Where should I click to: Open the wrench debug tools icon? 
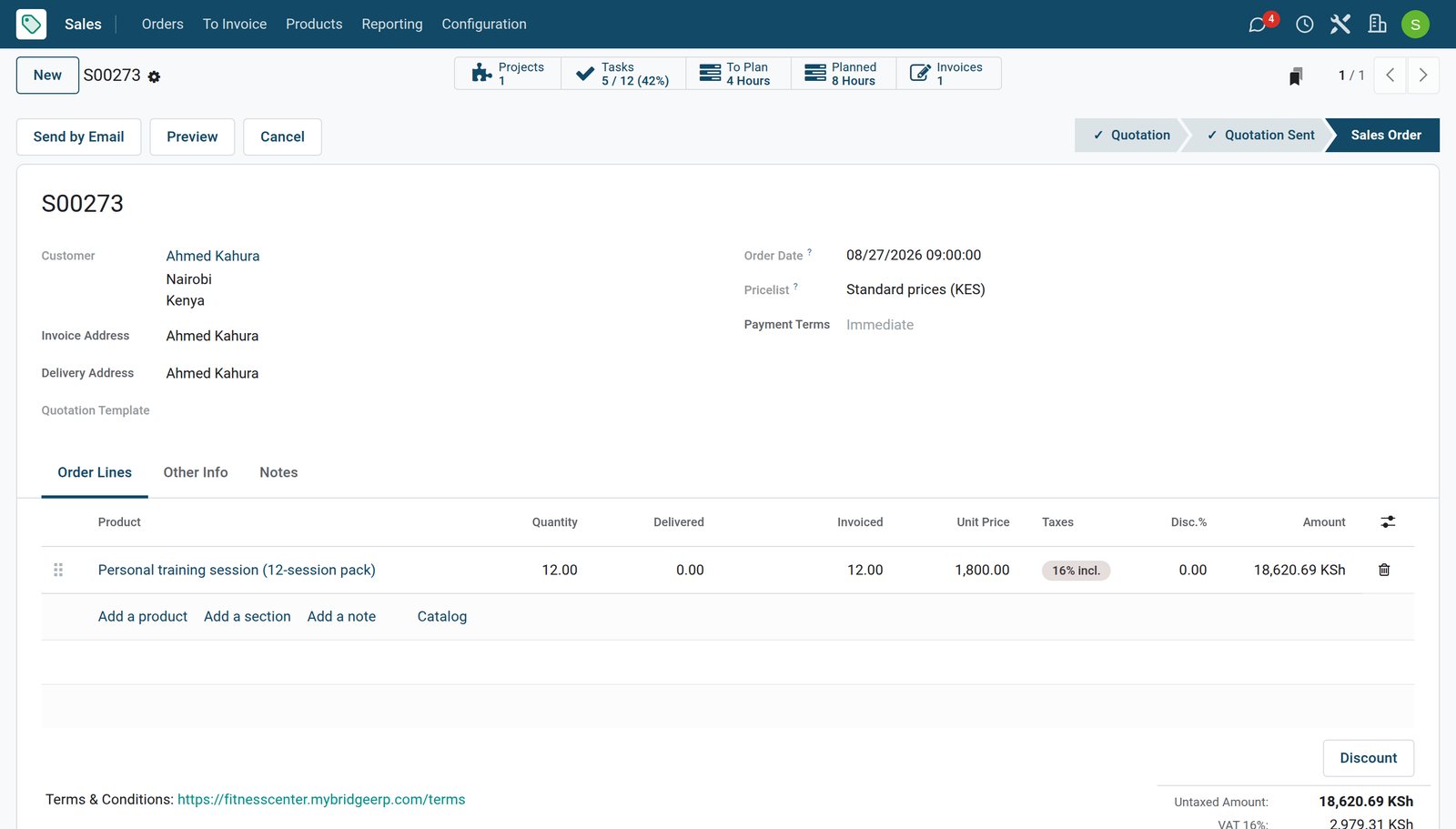(1340, 24)
